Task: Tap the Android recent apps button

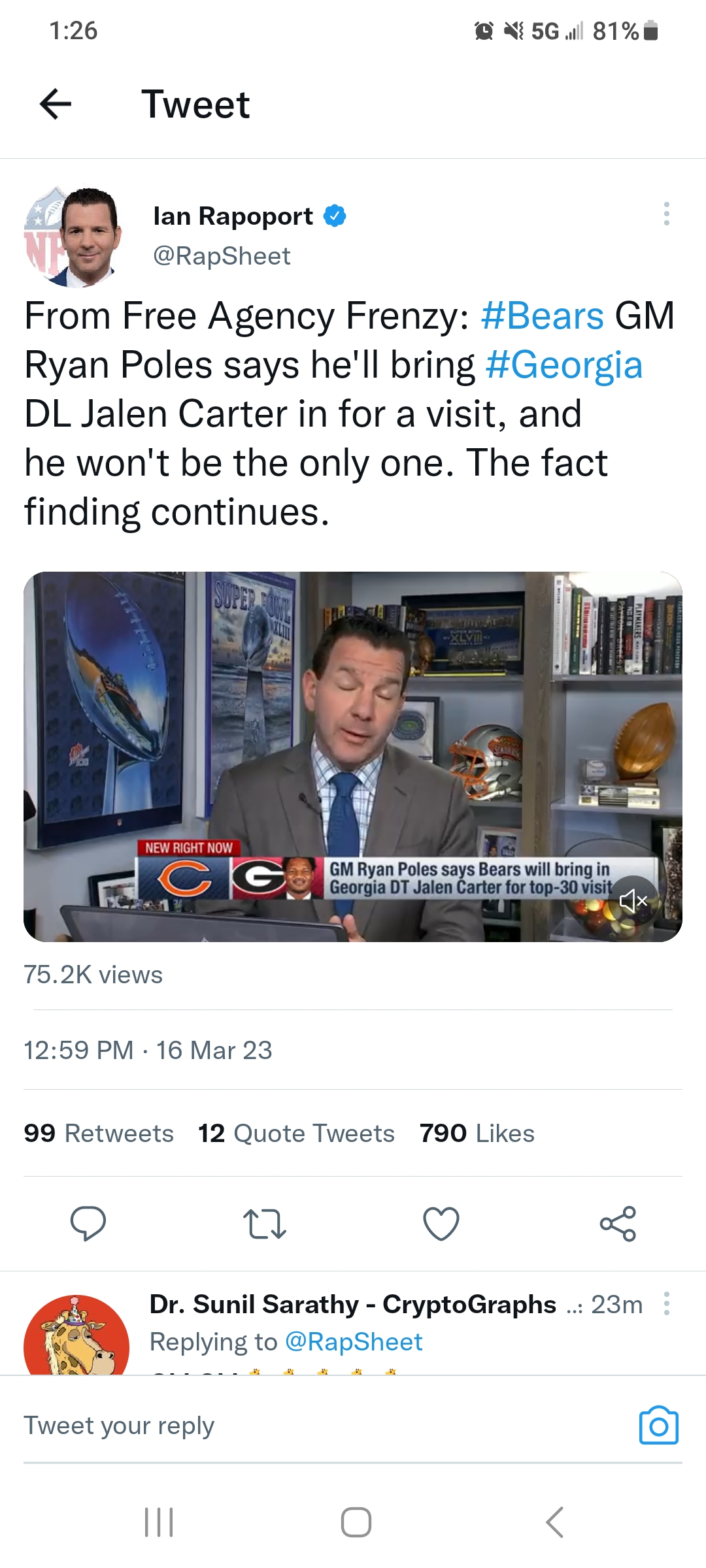Action: pos(159,1522)
